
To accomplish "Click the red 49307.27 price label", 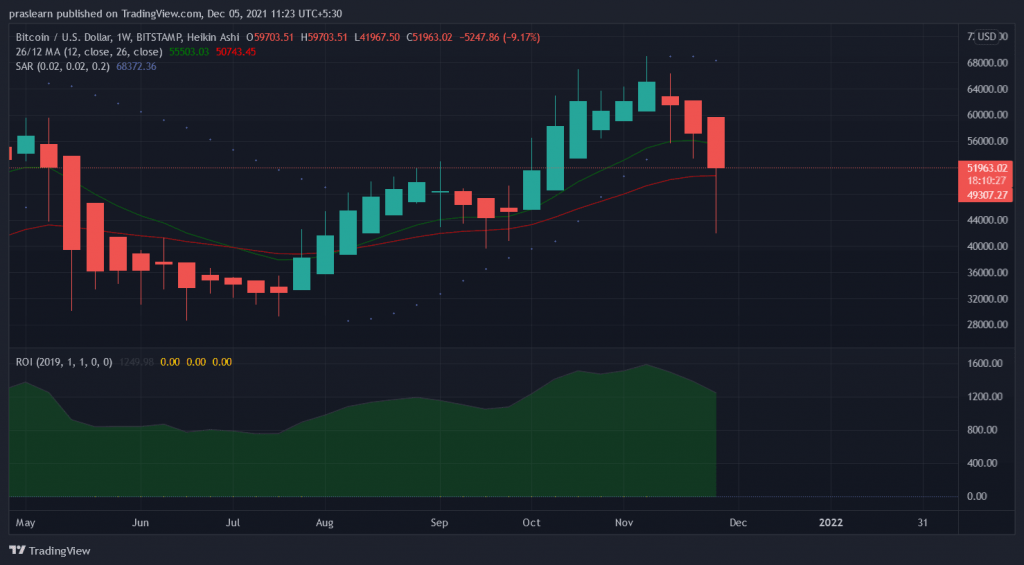I will 985,195.
